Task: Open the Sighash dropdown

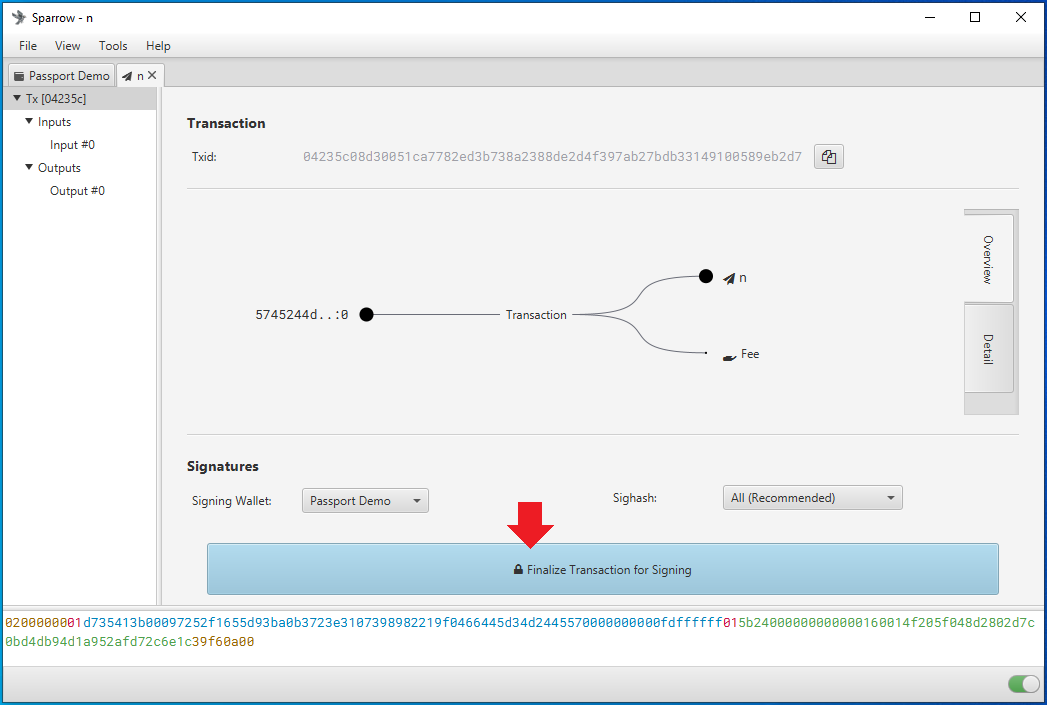Action: (813, 498)
